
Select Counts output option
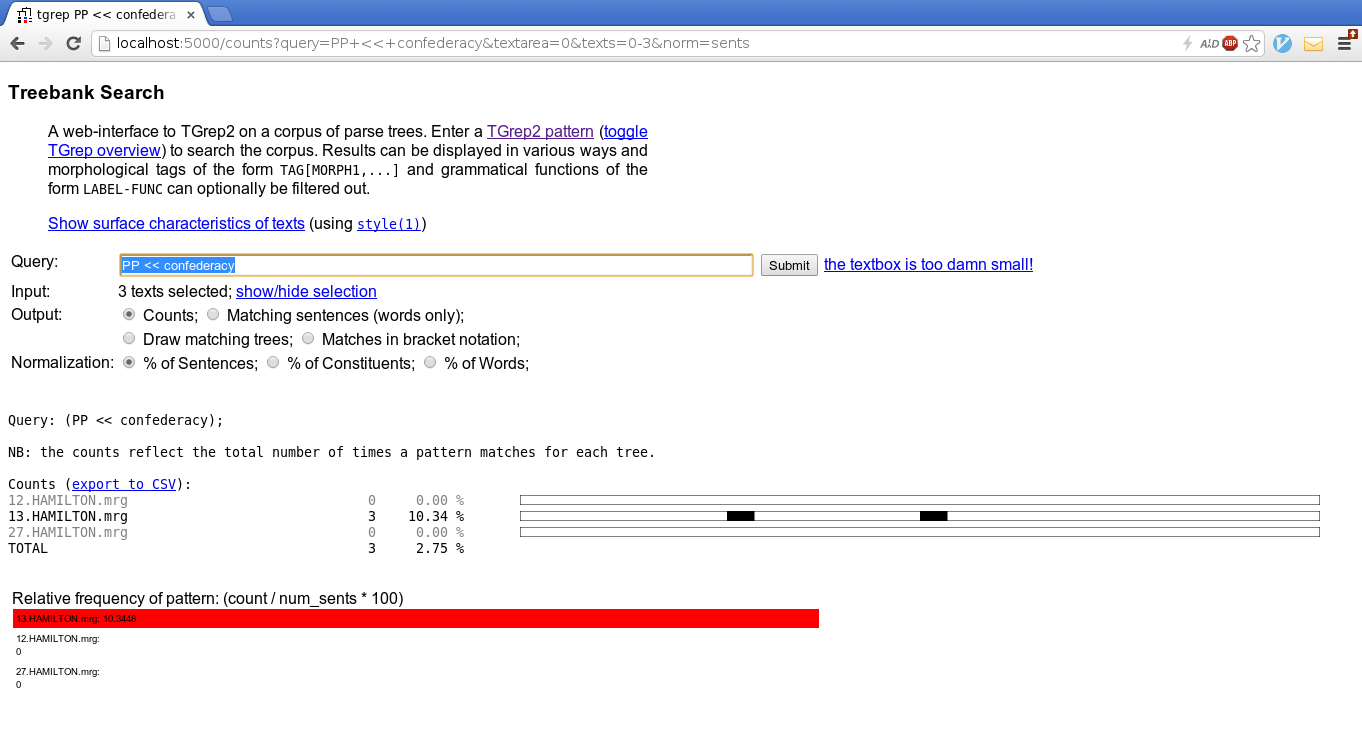click(129, 314)
